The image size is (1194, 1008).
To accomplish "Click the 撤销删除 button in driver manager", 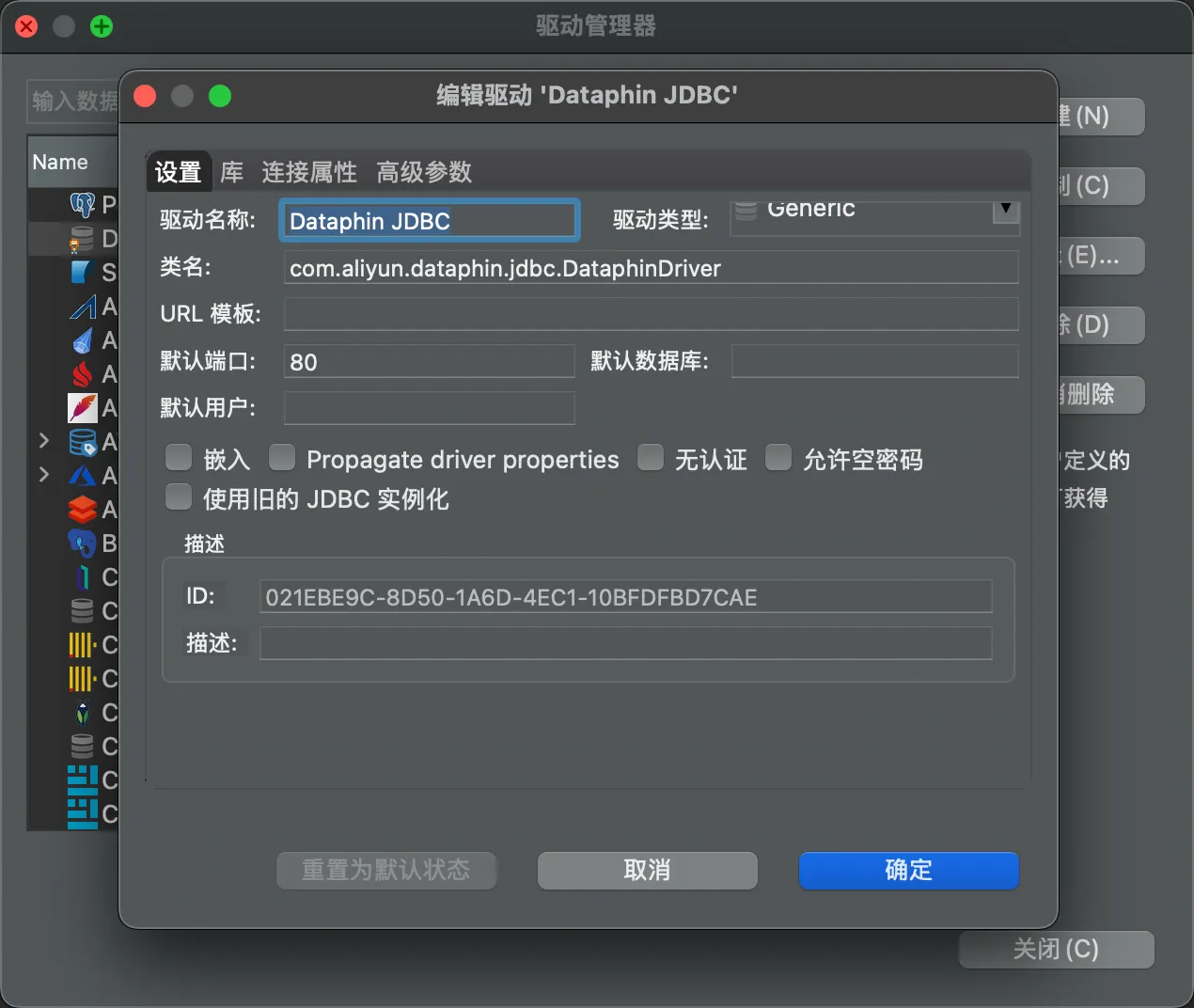I will pyautogui.click(x=1101, y=395).
